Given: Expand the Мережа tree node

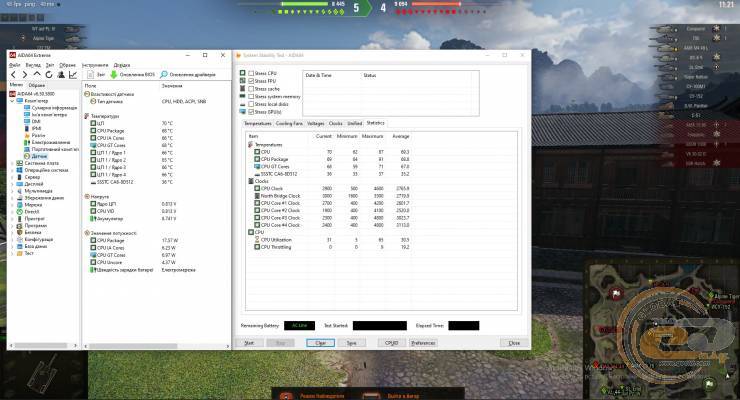Looking at the screenshot, I should 12,205.
